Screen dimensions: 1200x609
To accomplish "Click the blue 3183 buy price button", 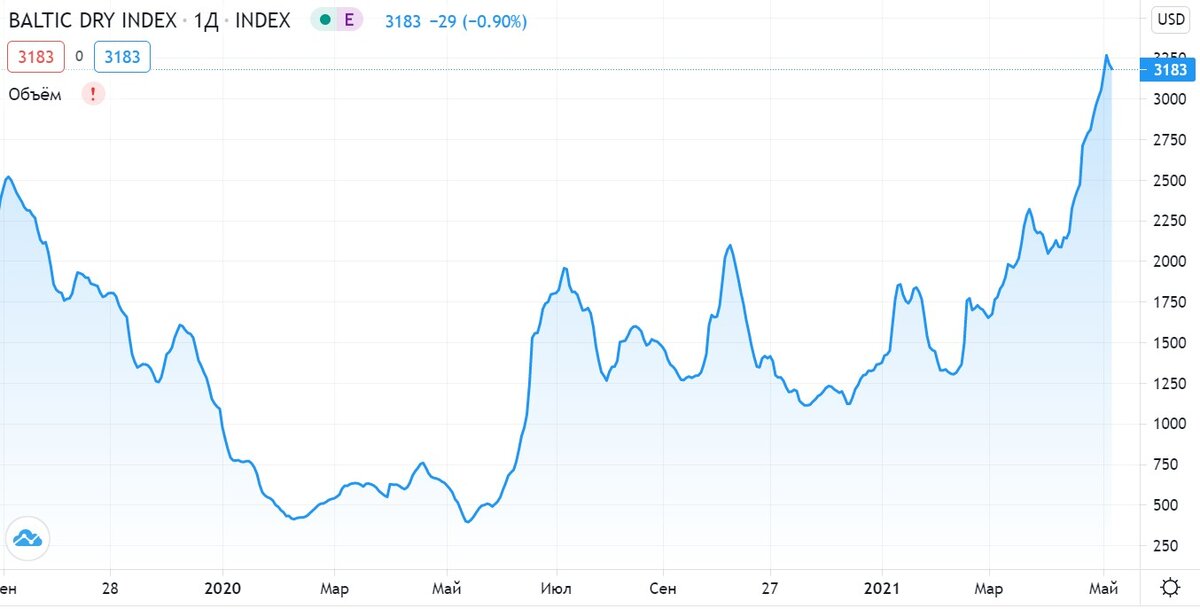I will click(x=122, y=57).
